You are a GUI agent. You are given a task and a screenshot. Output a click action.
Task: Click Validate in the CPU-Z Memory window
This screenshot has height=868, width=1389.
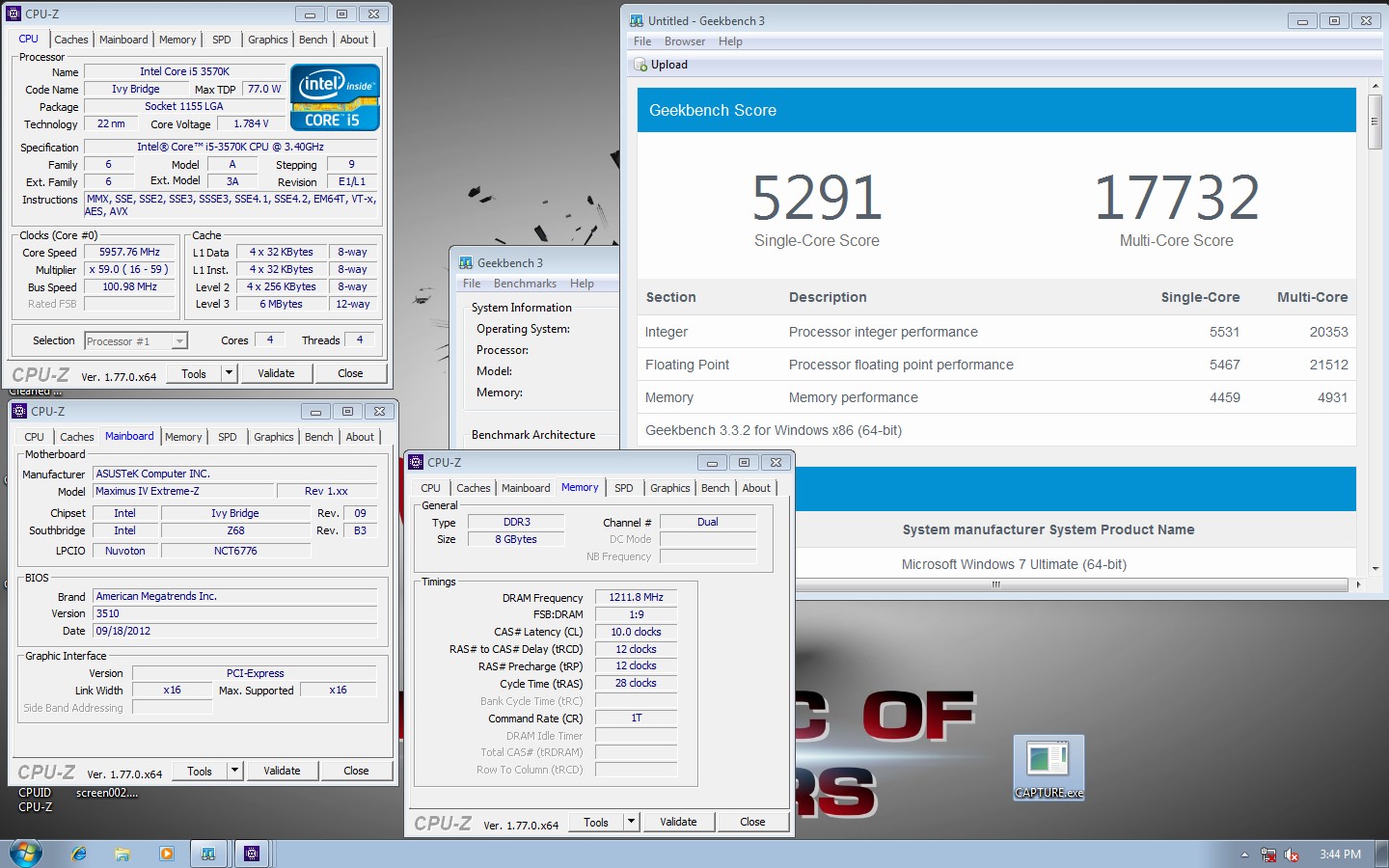point(678,822)
